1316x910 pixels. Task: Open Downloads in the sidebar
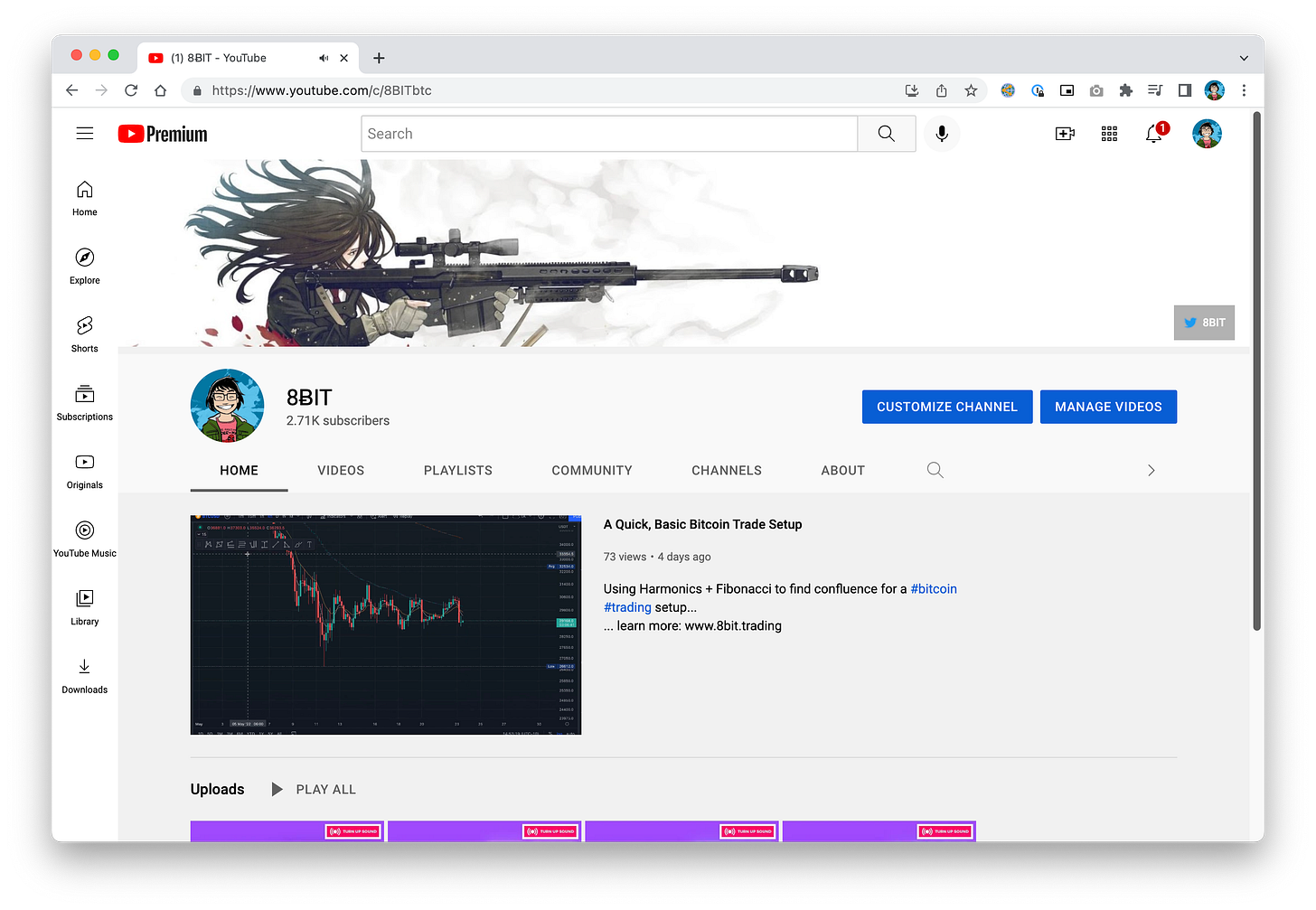(85, 676)
